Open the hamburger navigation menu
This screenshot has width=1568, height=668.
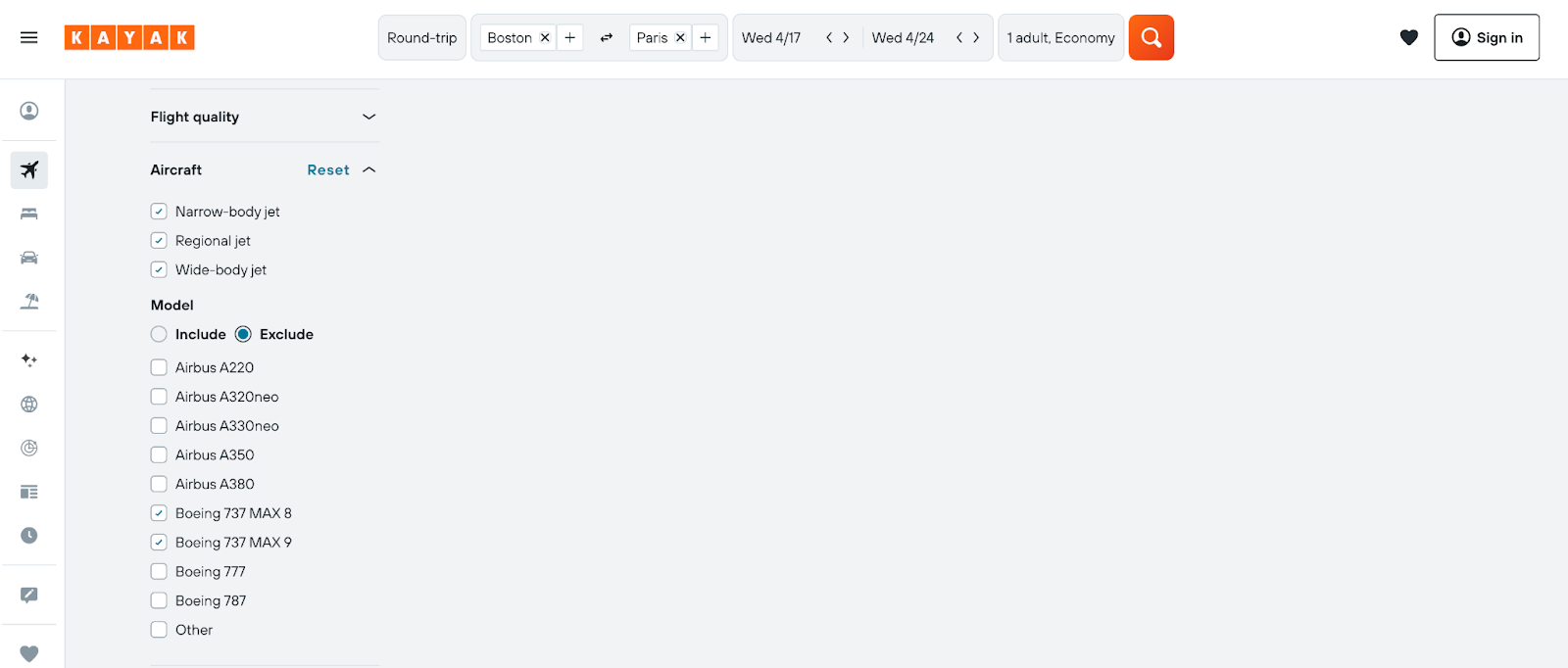pos(28,37)
